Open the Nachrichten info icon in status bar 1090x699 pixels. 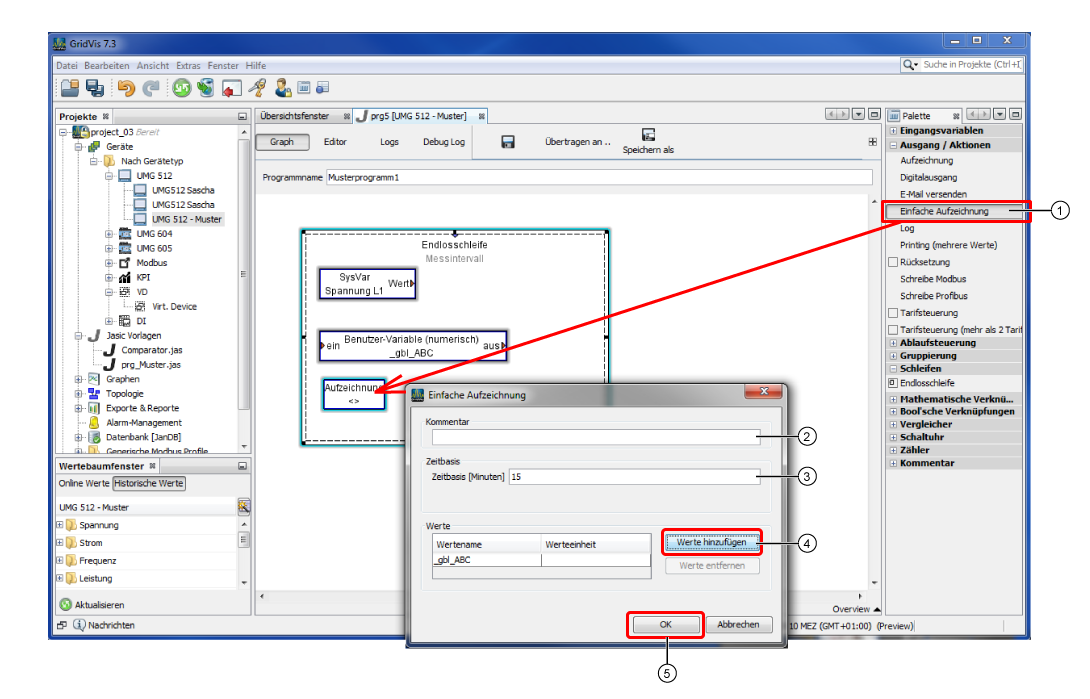(x=79, y=625)
